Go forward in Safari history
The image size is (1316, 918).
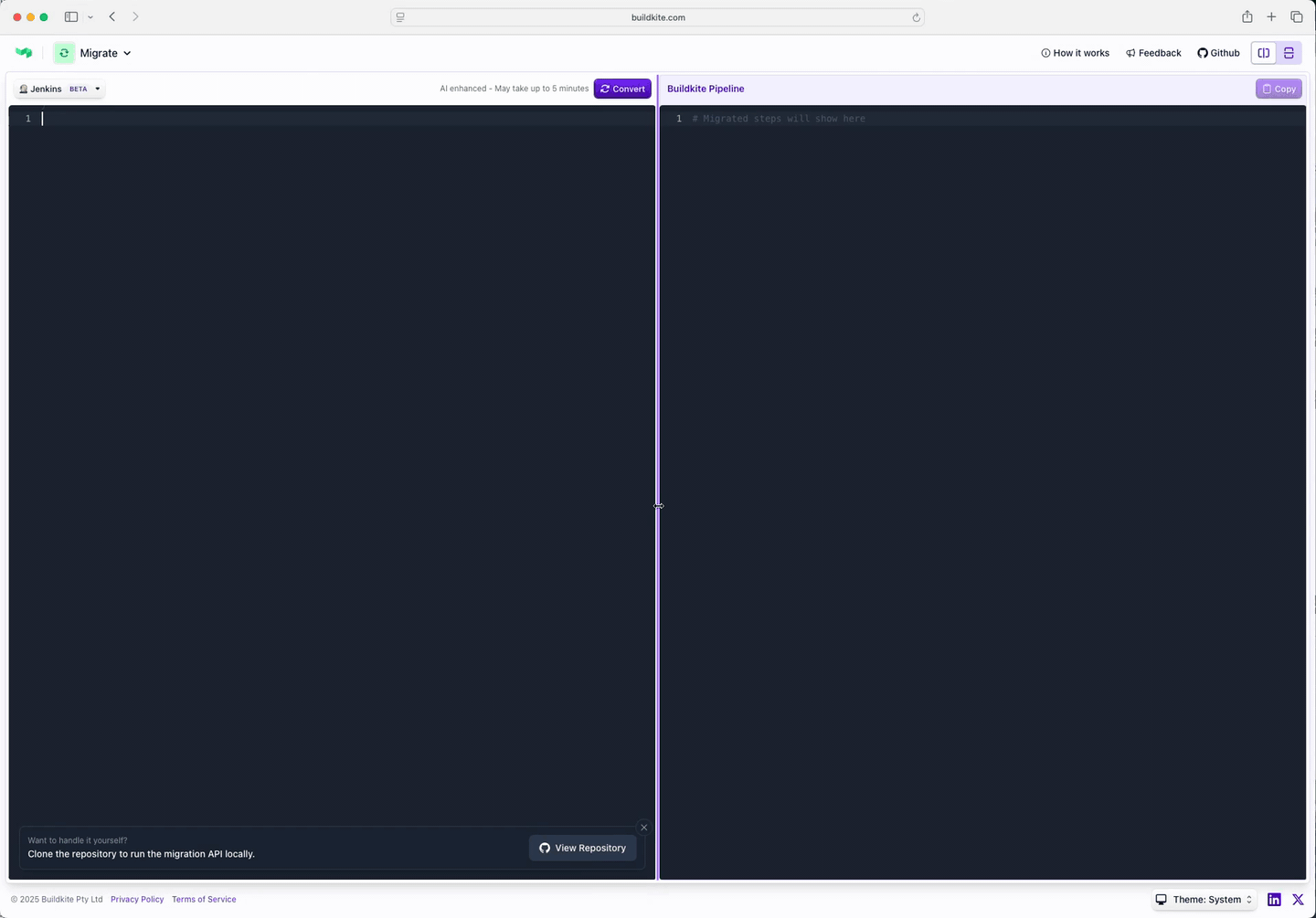135,17
